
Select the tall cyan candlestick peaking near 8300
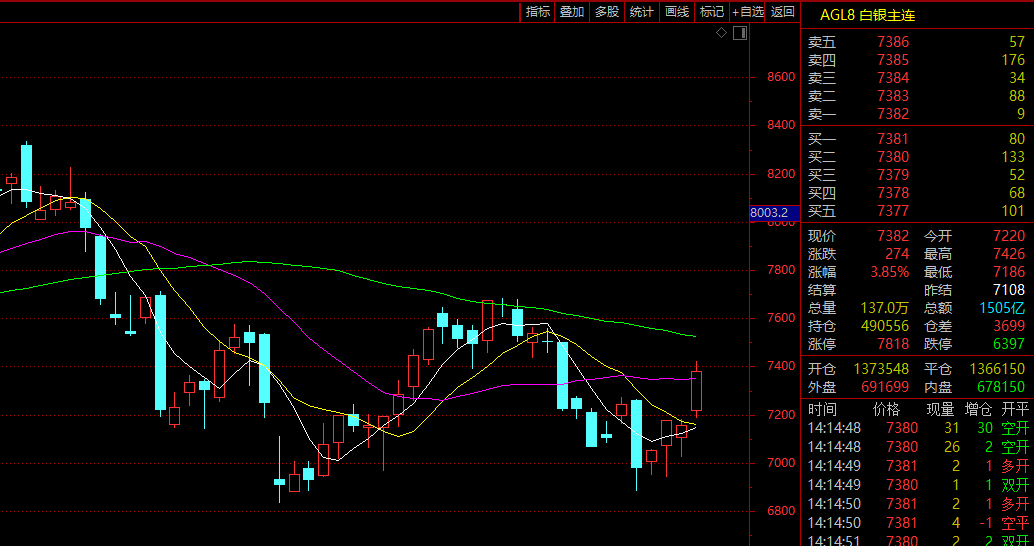[26, 173]
